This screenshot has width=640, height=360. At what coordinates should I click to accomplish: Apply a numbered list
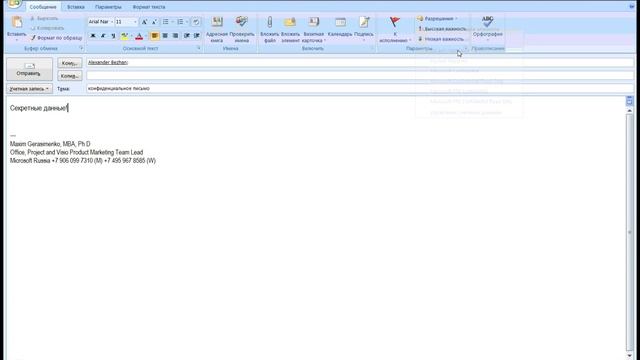click(180, 22)
